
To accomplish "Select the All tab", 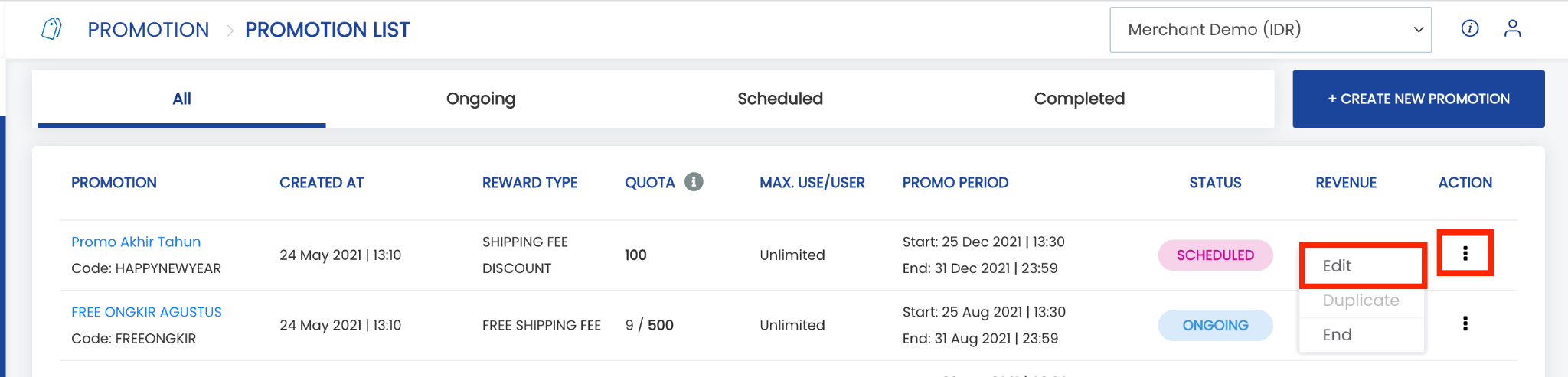I will pyautogui.click(x=181, y=99).
